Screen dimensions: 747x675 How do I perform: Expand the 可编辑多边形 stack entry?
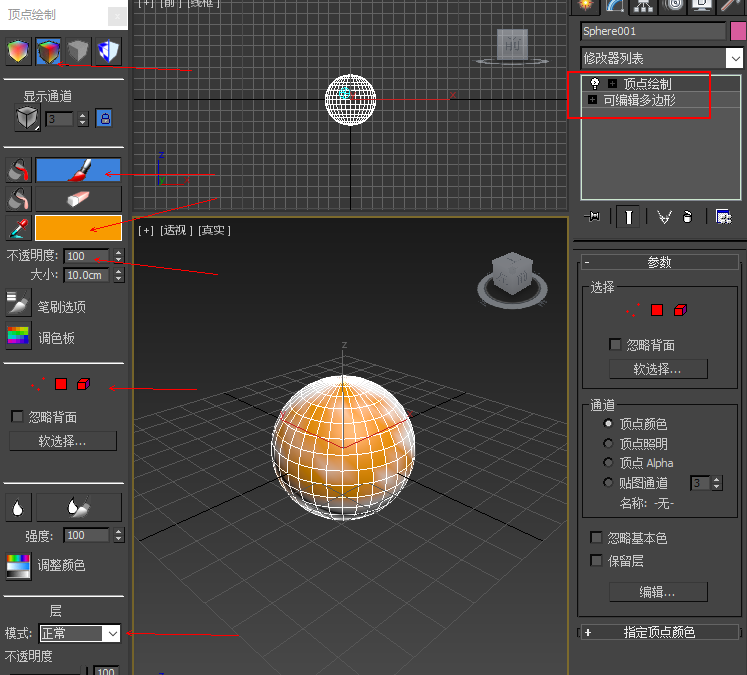tap(592, 100)
